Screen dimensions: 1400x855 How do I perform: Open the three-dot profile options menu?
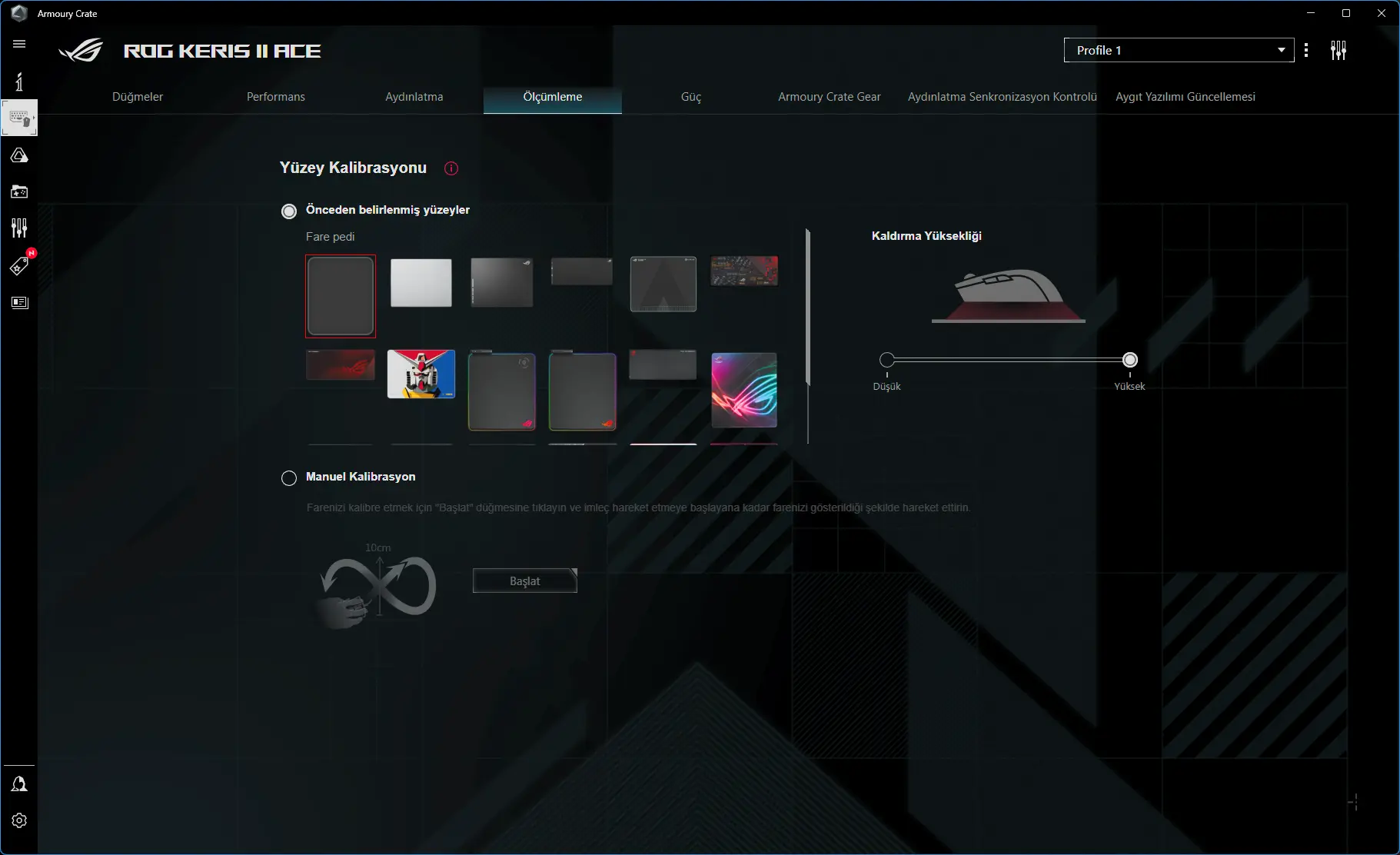(x=1306, y=50)
